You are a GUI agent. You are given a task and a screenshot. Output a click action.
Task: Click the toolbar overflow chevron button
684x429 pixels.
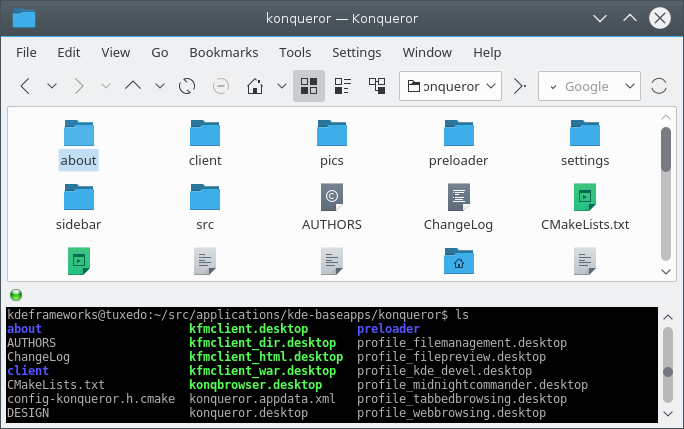point(519,87)
